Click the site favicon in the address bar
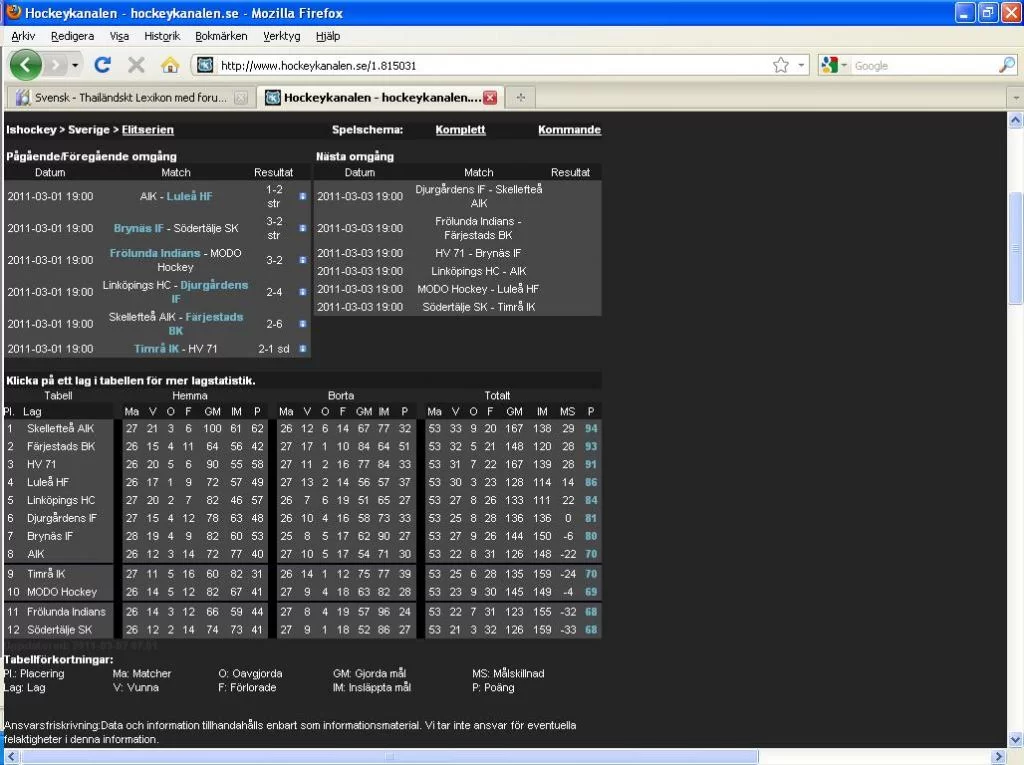 pyautogui.click(x=204, y=64)
